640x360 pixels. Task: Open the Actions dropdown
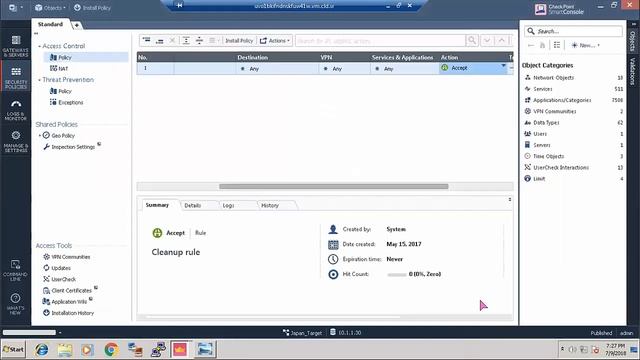(275, 40)
